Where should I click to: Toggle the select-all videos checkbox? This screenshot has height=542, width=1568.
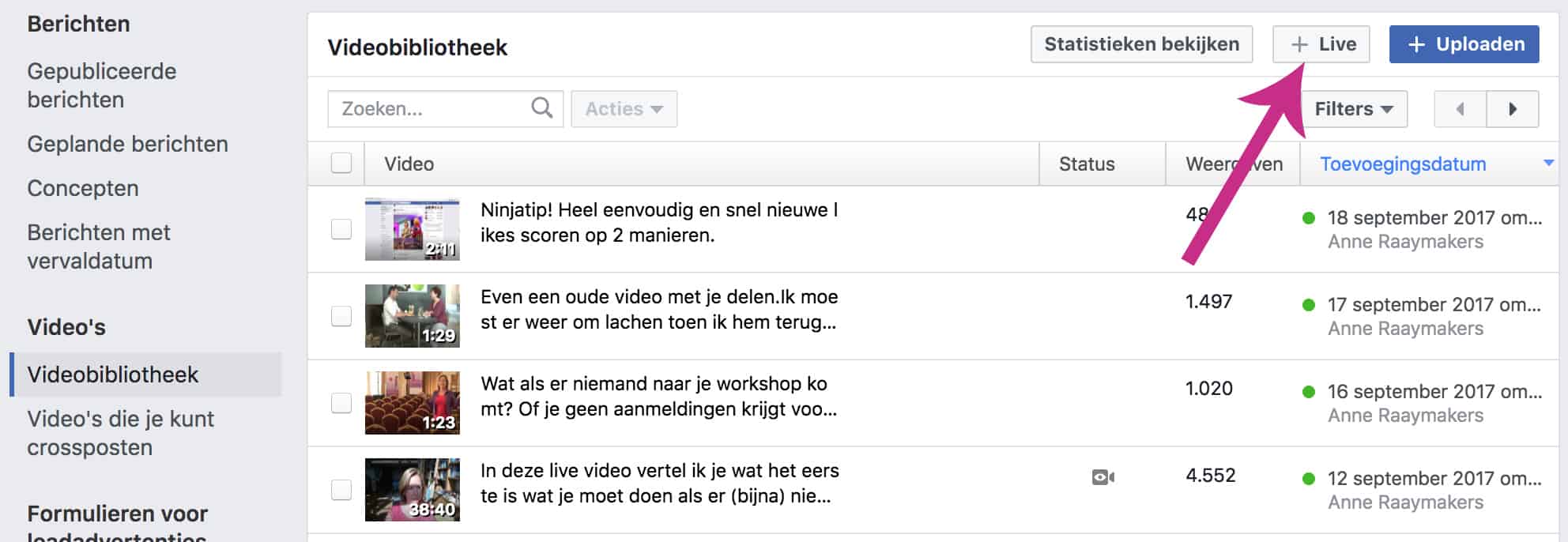[x=341, y=164]
